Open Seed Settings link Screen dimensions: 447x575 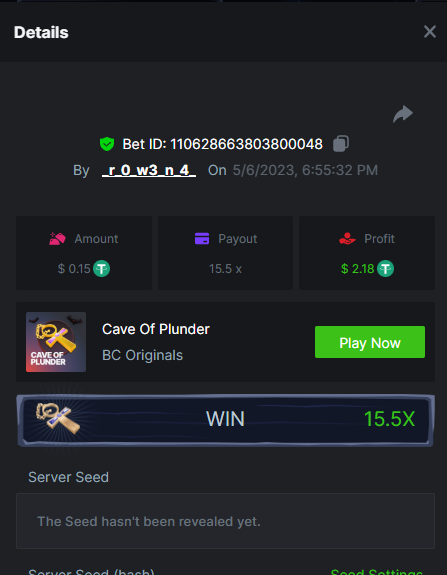pyautogui.click(x=377, y=572)
